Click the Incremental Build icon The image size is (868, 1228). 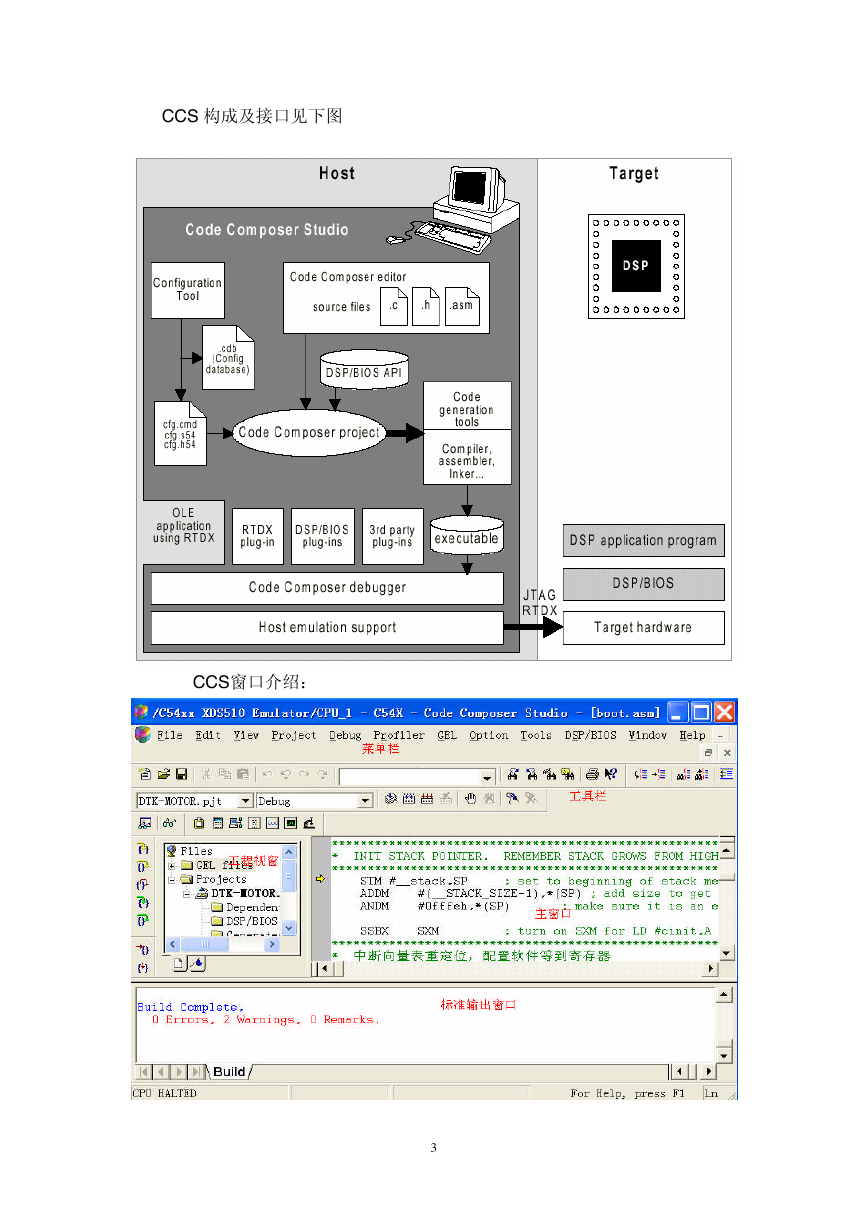(409, 799)
